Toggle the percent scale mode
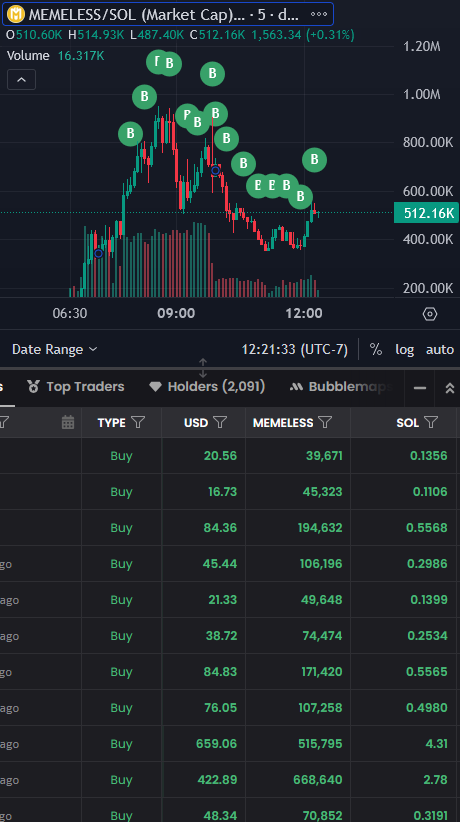 (376, 349)
